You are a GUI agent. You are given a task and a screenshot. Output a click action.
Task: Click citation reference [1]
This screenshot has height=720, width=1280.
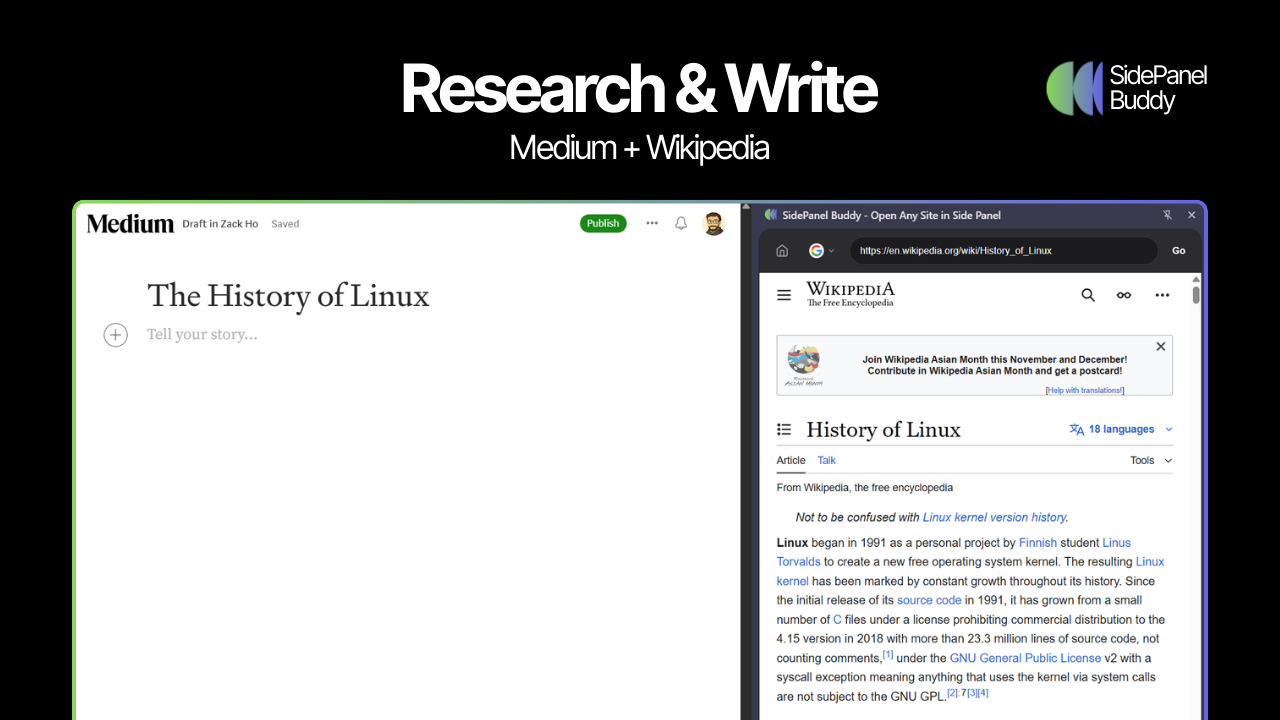[888, 654]
